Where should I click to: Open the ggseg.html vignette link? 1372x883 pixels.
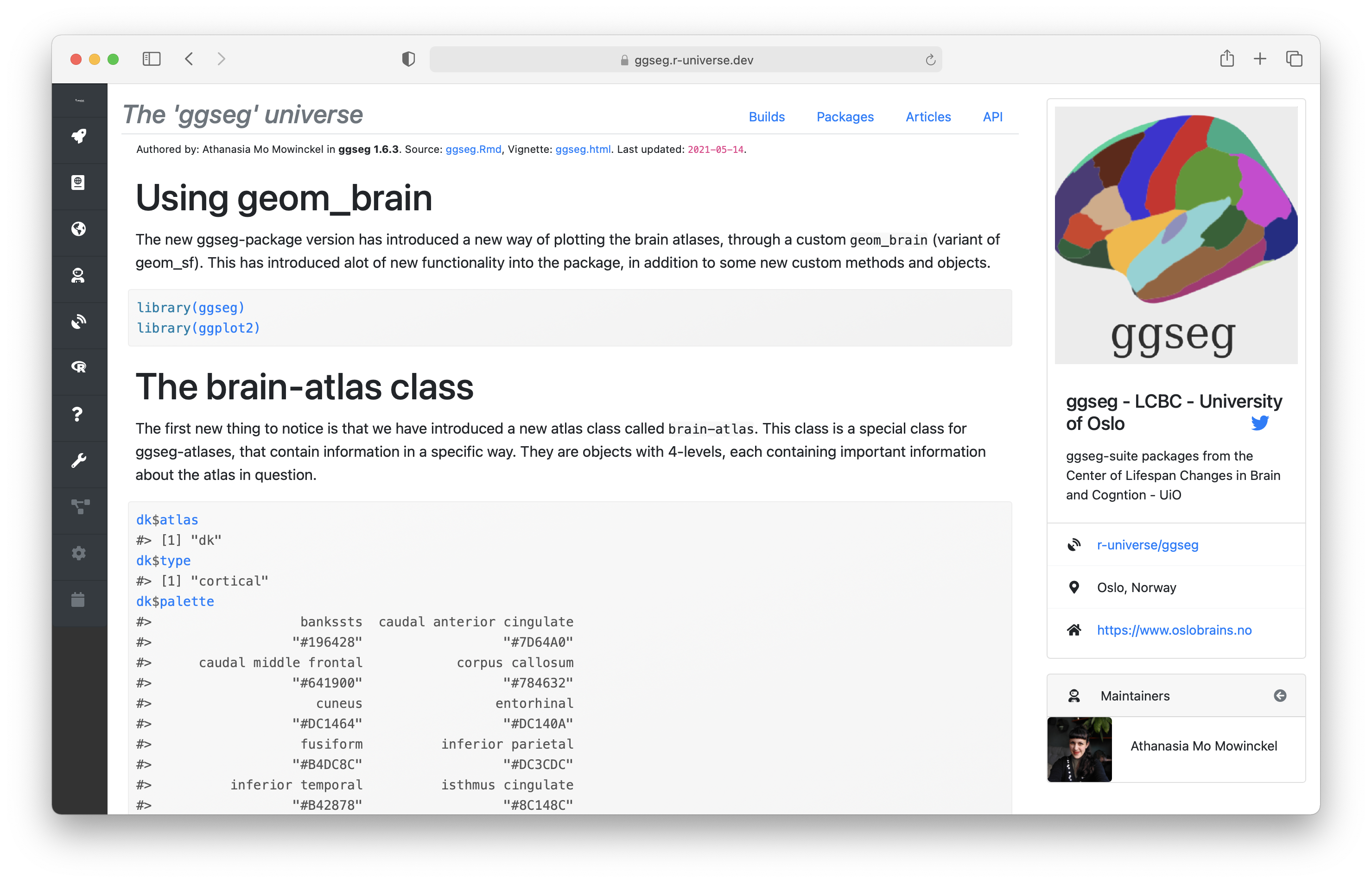pyautogui.click(x=583, y=150)
